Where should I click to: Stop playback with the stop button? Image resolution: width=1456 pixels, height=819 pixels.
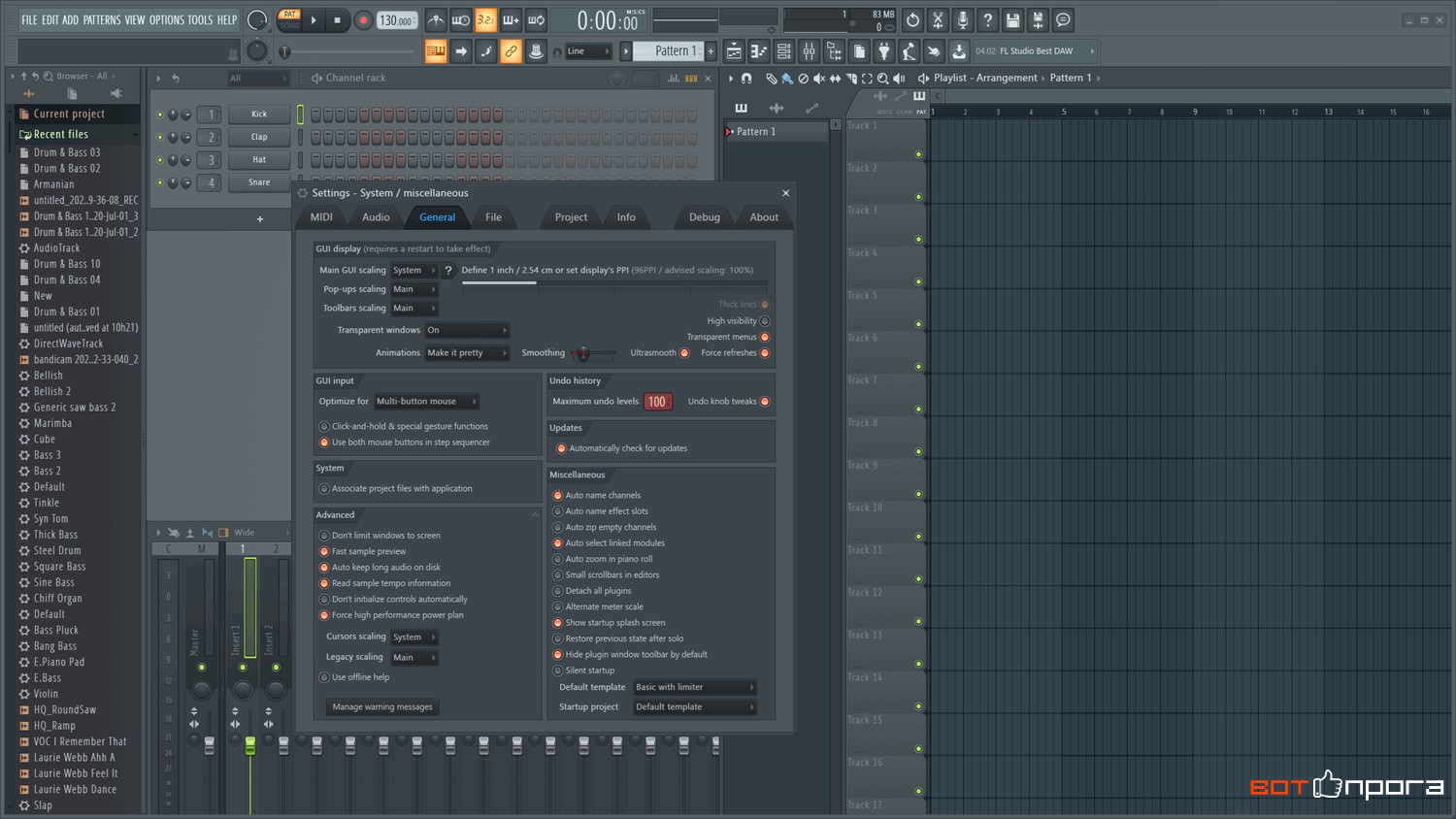point(337,20)
